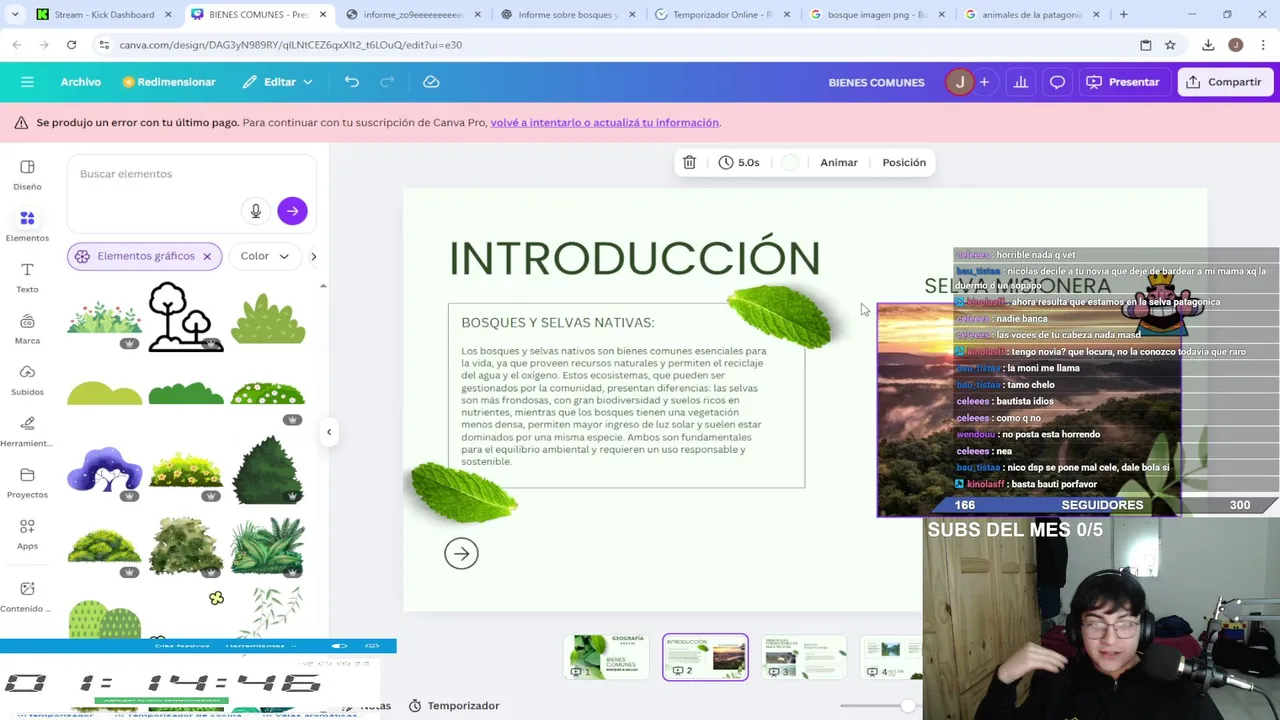Switch to the Informe sobre bosques tab
The height and width of the screenshot is (720, 1280).
pyautogui.click(x=568, y=15)
